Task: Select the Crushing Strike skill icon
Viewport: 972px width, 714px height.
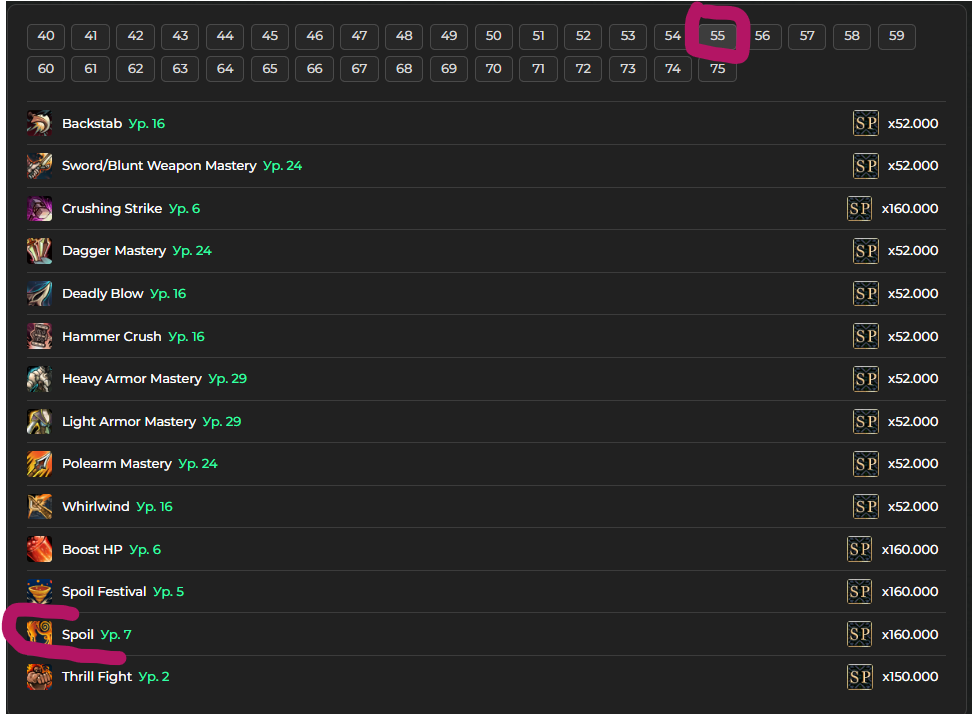Action: (x=39, y=208)
